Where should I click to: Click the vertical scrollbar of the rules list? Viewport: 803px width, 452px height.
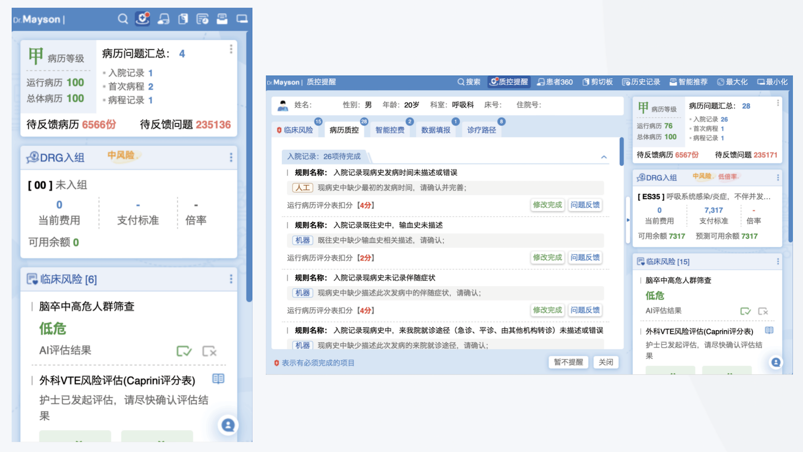[621, 152]
